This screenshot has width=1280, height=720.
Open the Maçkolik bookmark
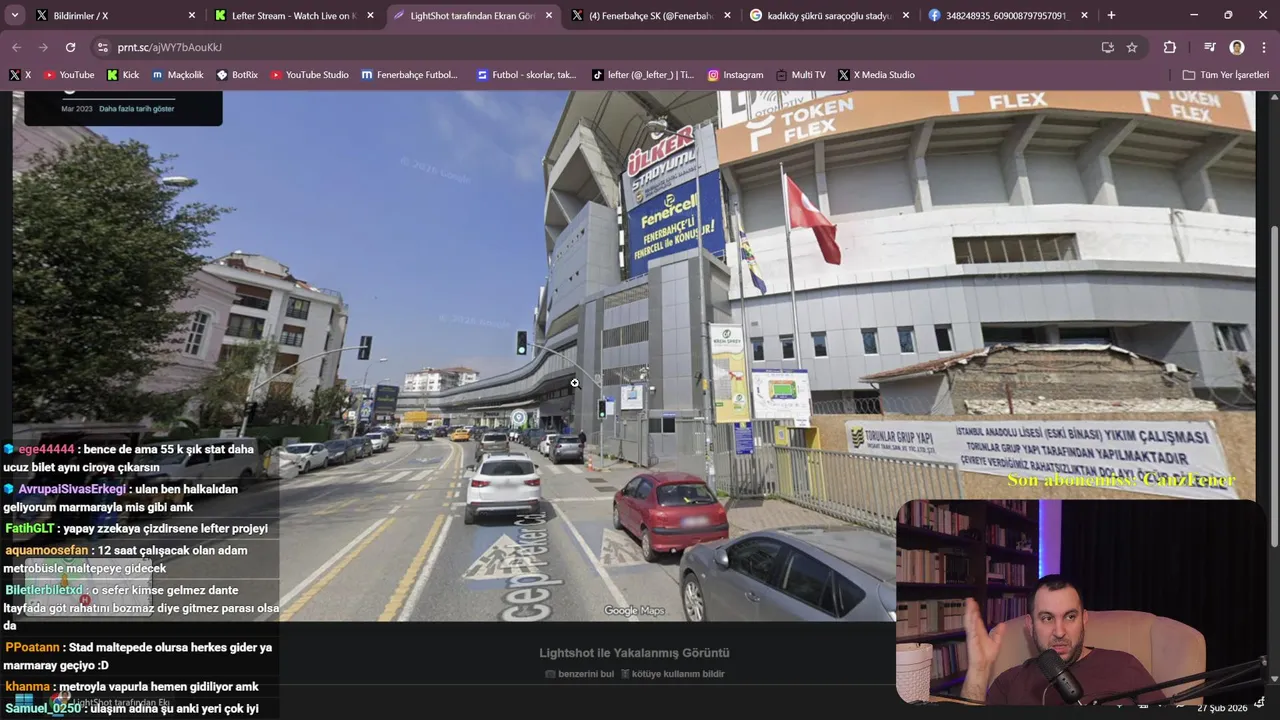178,75
